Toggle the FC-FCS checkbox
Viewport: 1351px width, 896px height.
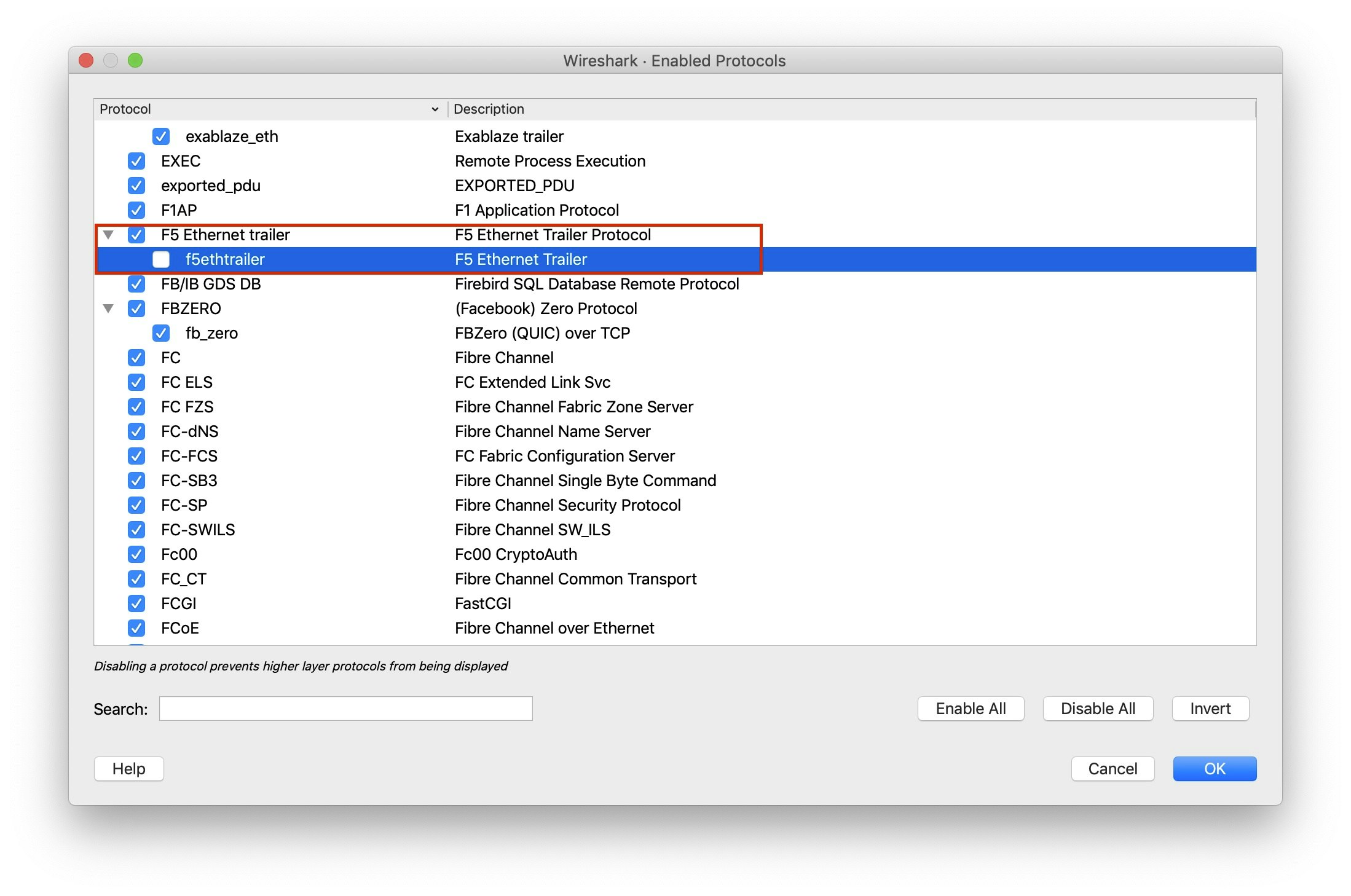(136, 456)
